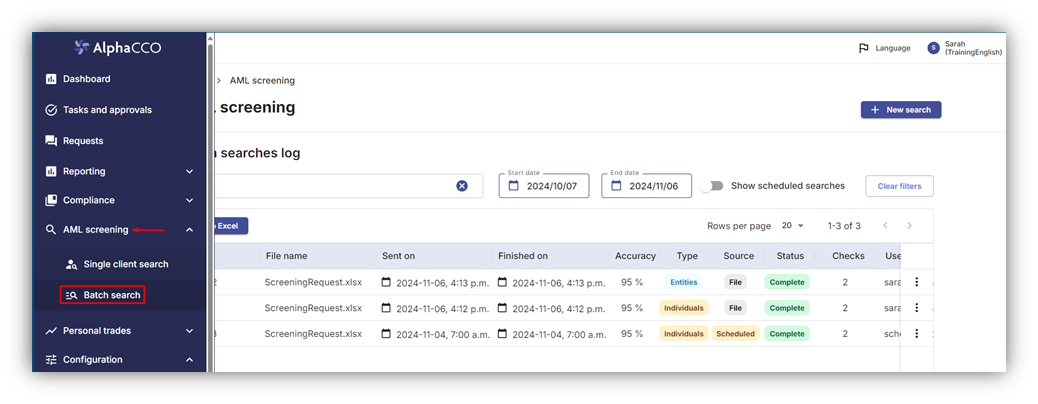Click the Batch search list-magnifier icon
This screenshot has height=404, width=1038.
[x=71, y=295]
